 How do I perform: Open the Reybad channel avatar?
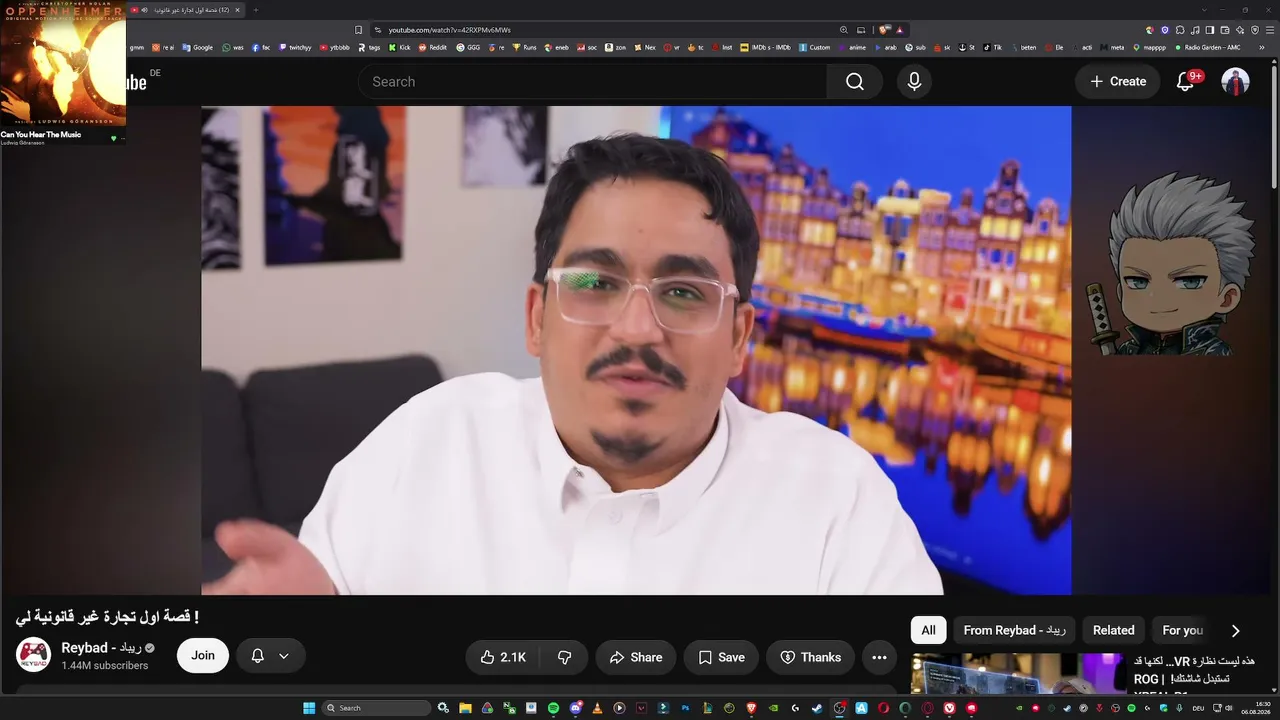33,655
